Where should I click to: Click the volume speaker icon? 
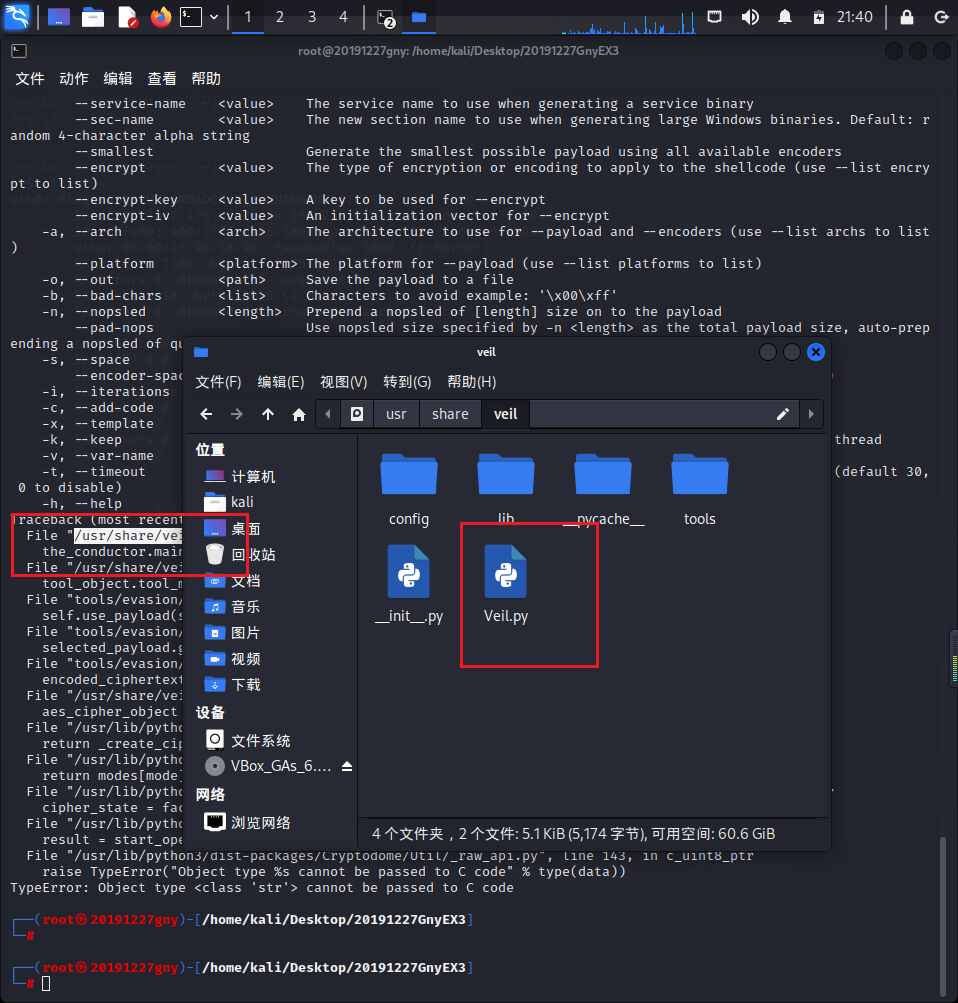pyautogui.click(x=750, y=17)
